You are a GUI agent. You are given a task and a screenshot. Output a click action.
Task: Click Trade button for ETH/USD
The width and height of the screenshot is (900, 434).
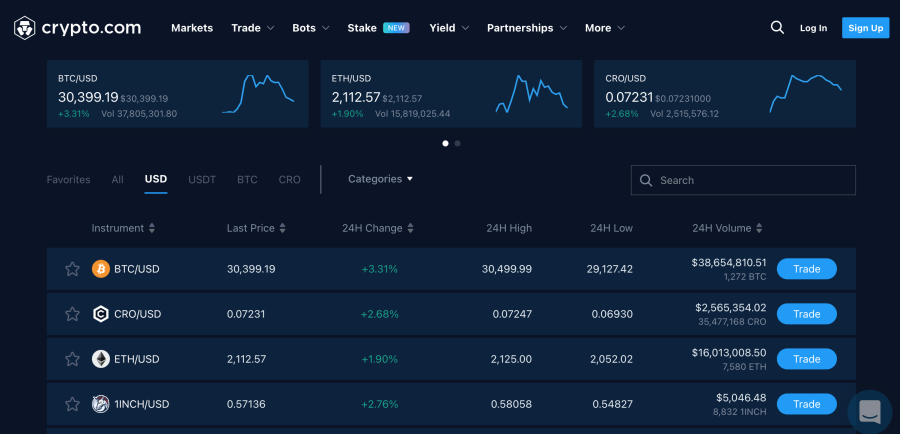(x=806, y=359)
